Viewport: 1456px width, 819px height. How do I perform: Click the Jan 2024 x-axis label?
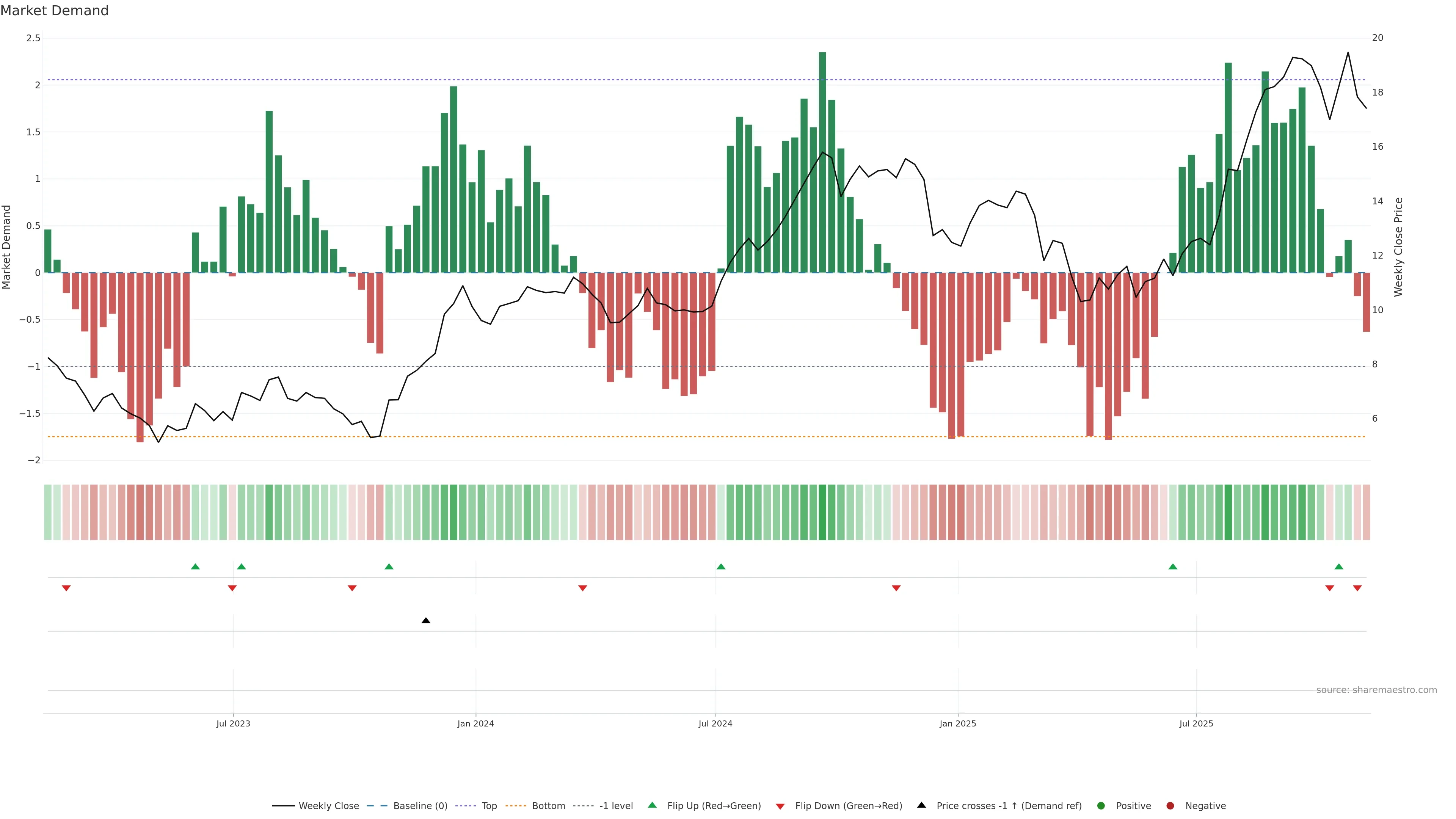(475, 723)
